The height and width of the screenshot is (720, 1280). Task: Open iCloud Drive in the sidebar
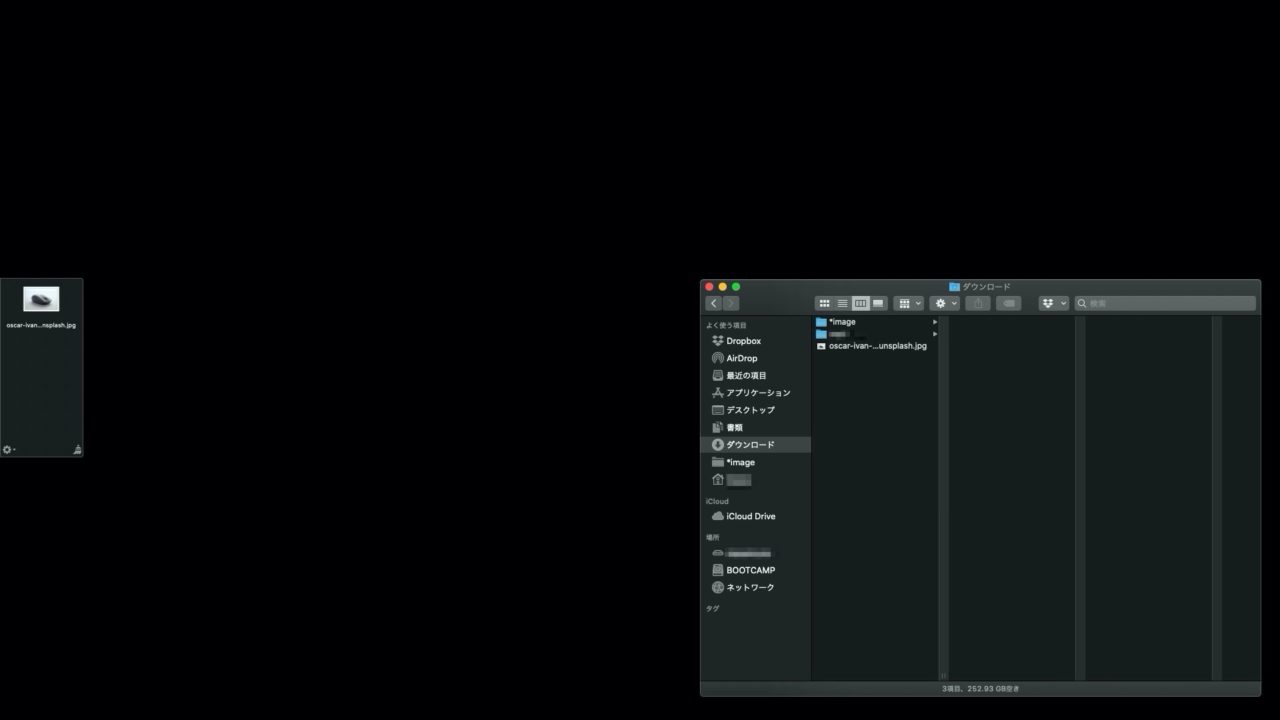[755, 516]
